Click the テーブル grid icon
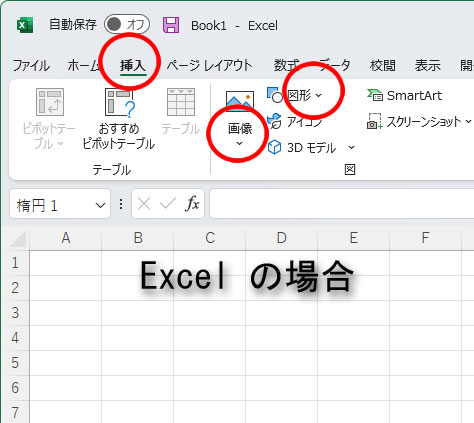Screen dimensions: 474x423 (x=181, y=102)
